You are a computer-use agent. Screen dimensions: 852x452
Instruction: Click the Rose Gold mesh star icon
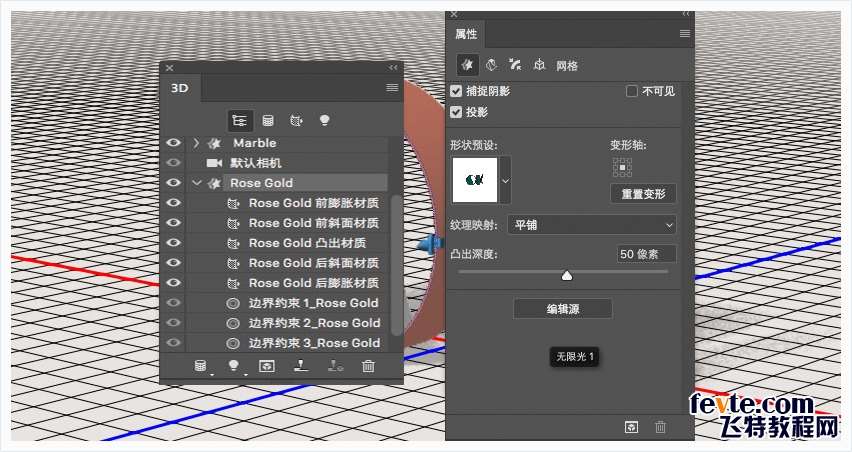(x=215, y=183)
